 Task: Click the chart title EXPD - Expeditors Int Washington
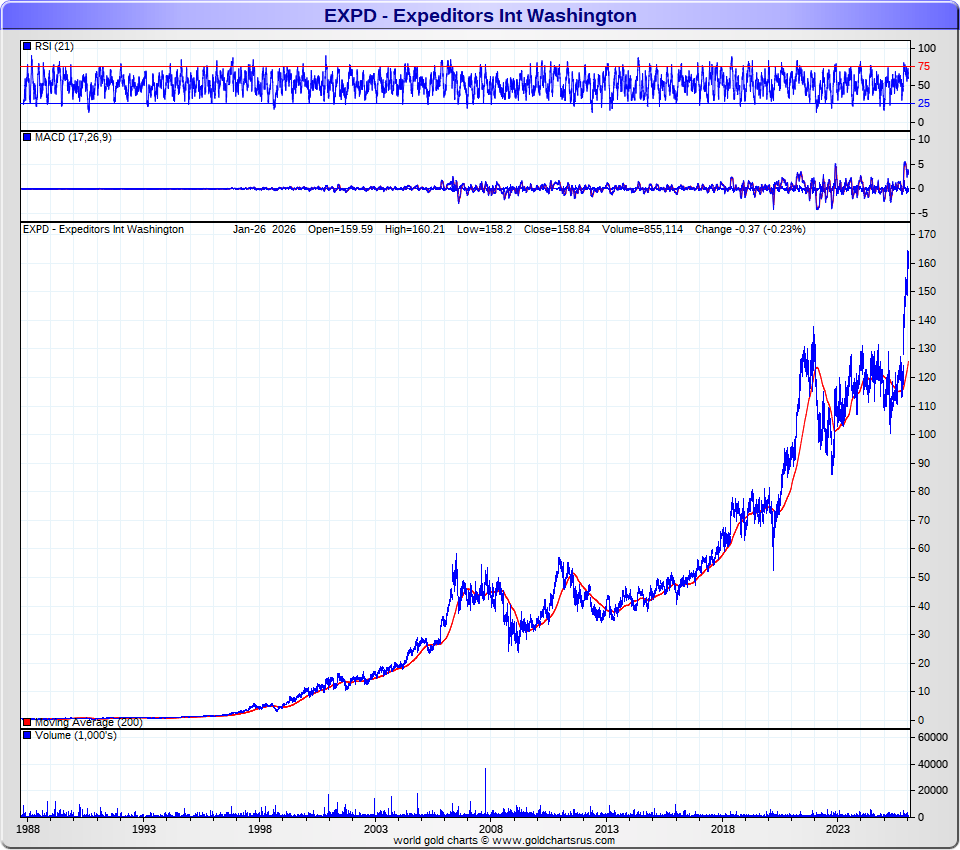[x=480, y=16]
